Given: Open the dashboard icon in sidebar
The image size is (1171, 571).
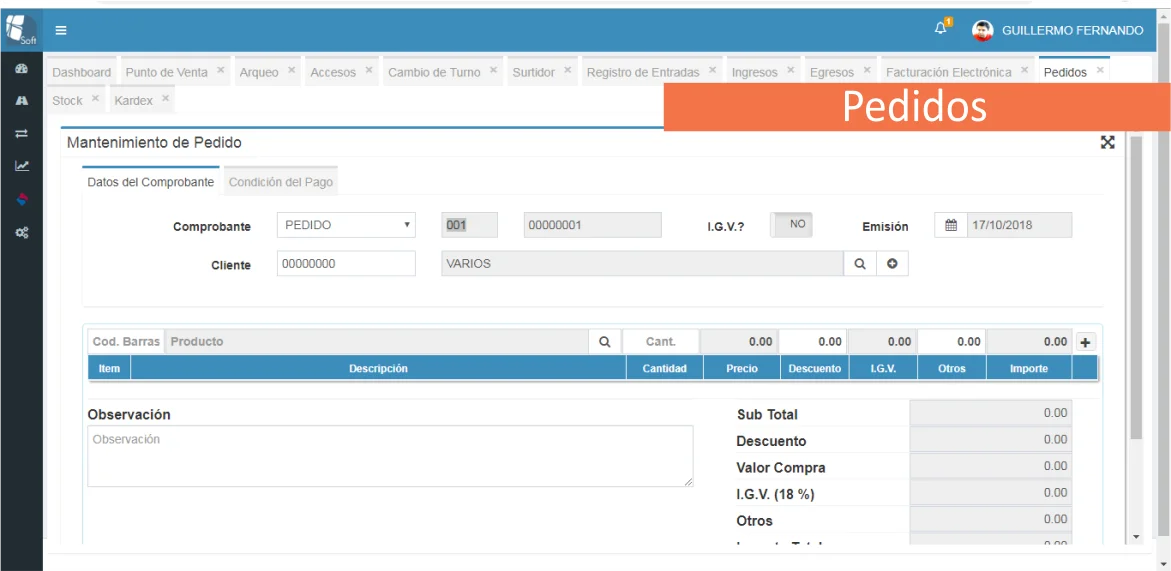Looking at the screenshot, I should [x=21, y=69].
